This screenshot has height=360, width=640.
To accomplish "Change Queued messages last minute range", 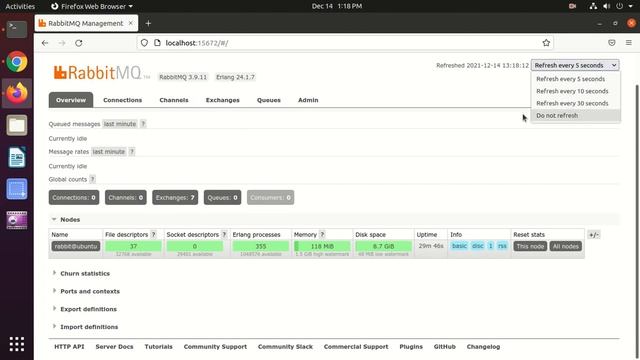I will pyautogui.click(x=120, y=124).
